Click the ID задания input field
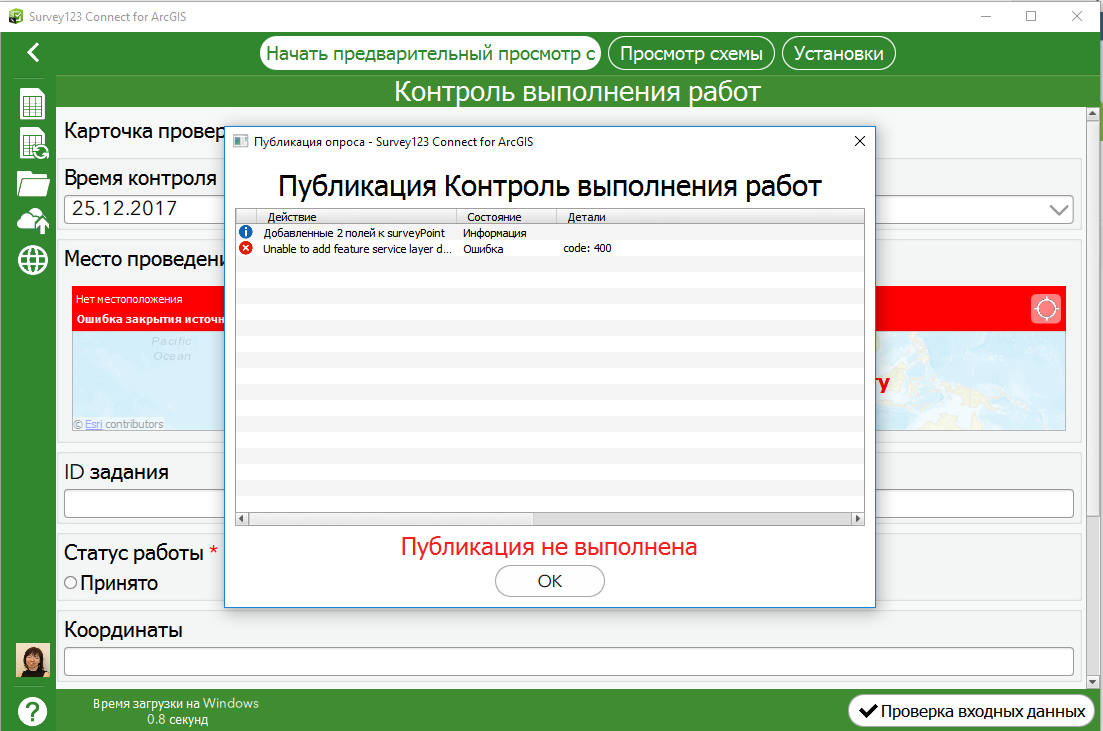The width and height of the screenshot is (1103, 731). tap(568, 504)
